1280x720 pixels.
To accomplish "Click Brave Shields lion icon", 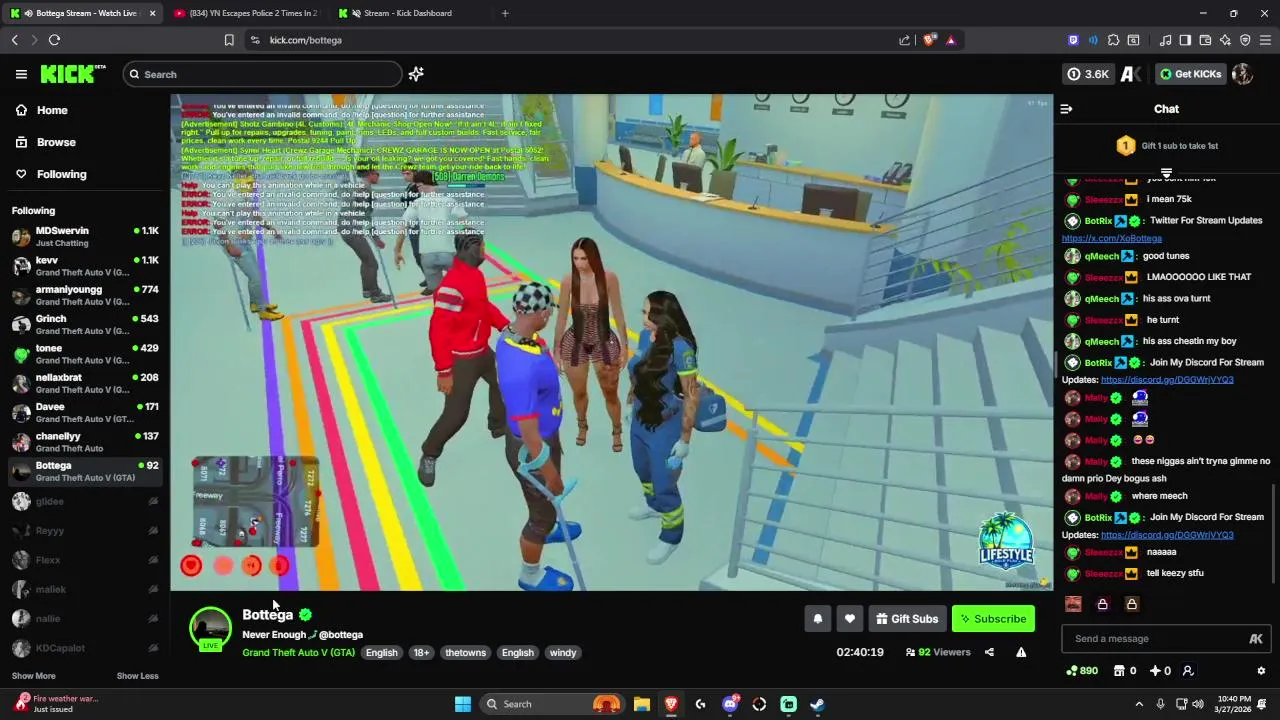I will [x=929, y=40].
